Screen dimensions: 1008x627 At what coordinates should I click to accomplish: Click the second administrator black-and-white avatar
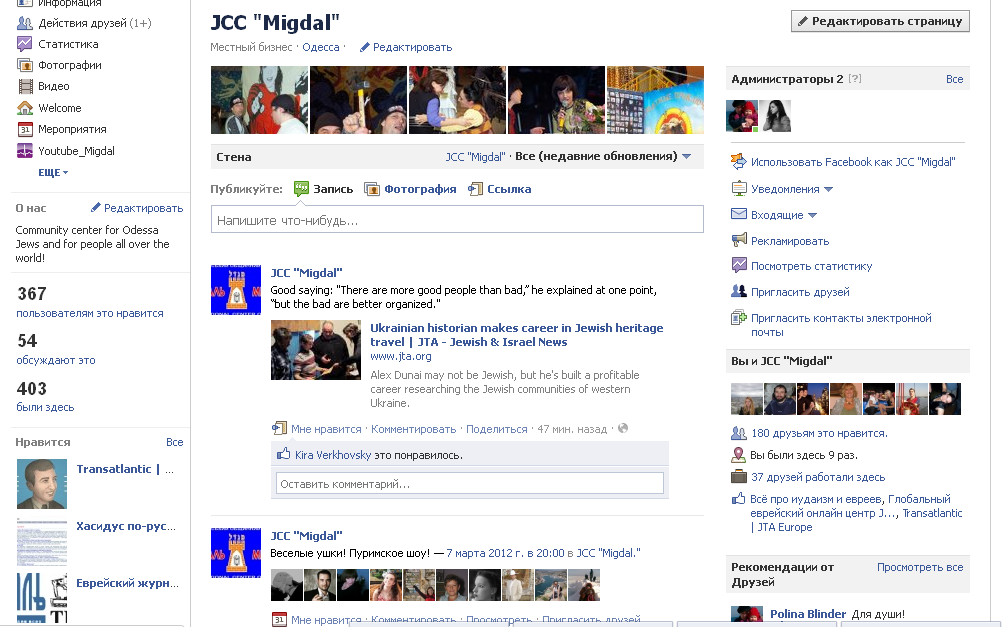tap(775, 116)
